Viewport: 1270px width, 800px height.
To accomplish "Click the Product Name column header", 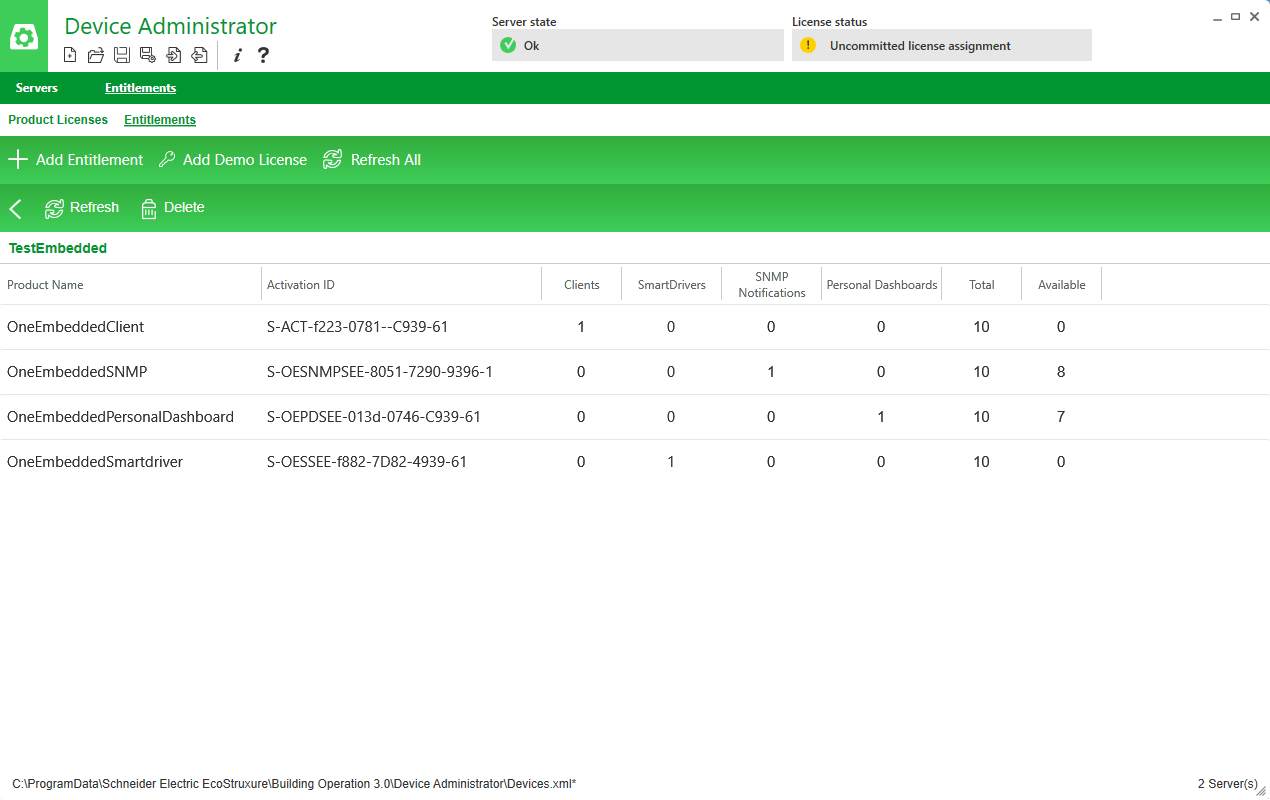I will (131, 285).
